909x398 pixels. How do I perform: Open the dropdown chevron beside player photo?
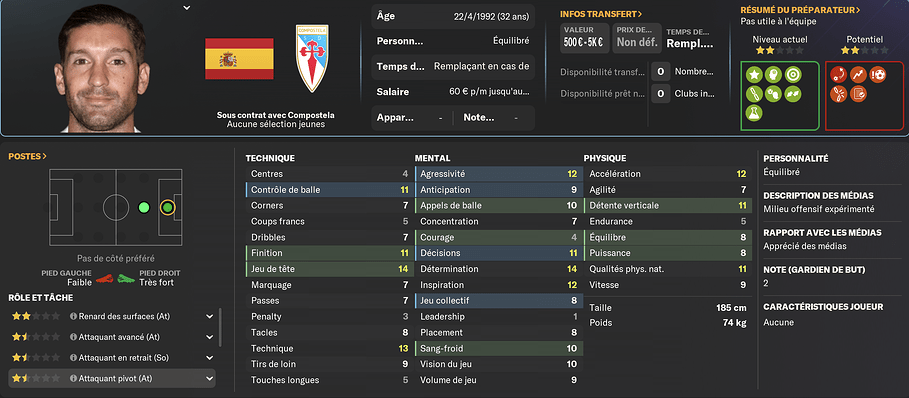click(x=186, y=8)
